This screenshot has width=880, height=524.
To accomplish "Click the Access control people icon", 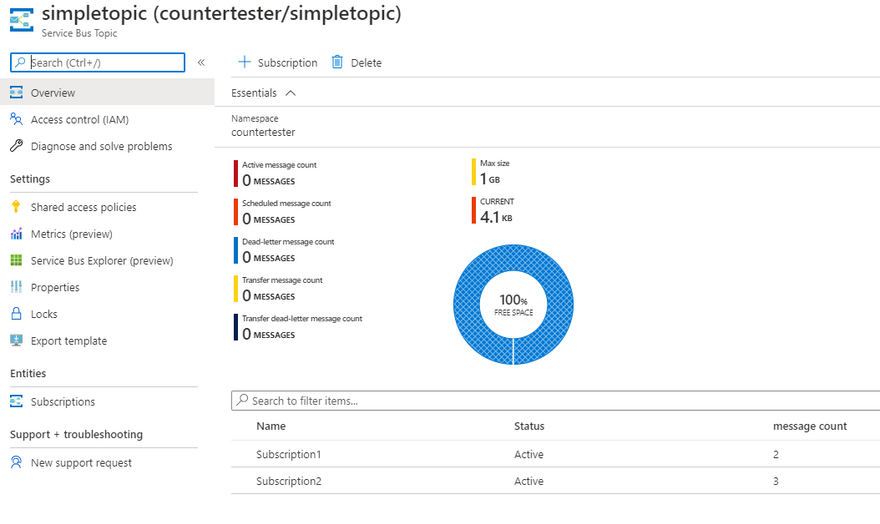I will [x=16, y=119].
